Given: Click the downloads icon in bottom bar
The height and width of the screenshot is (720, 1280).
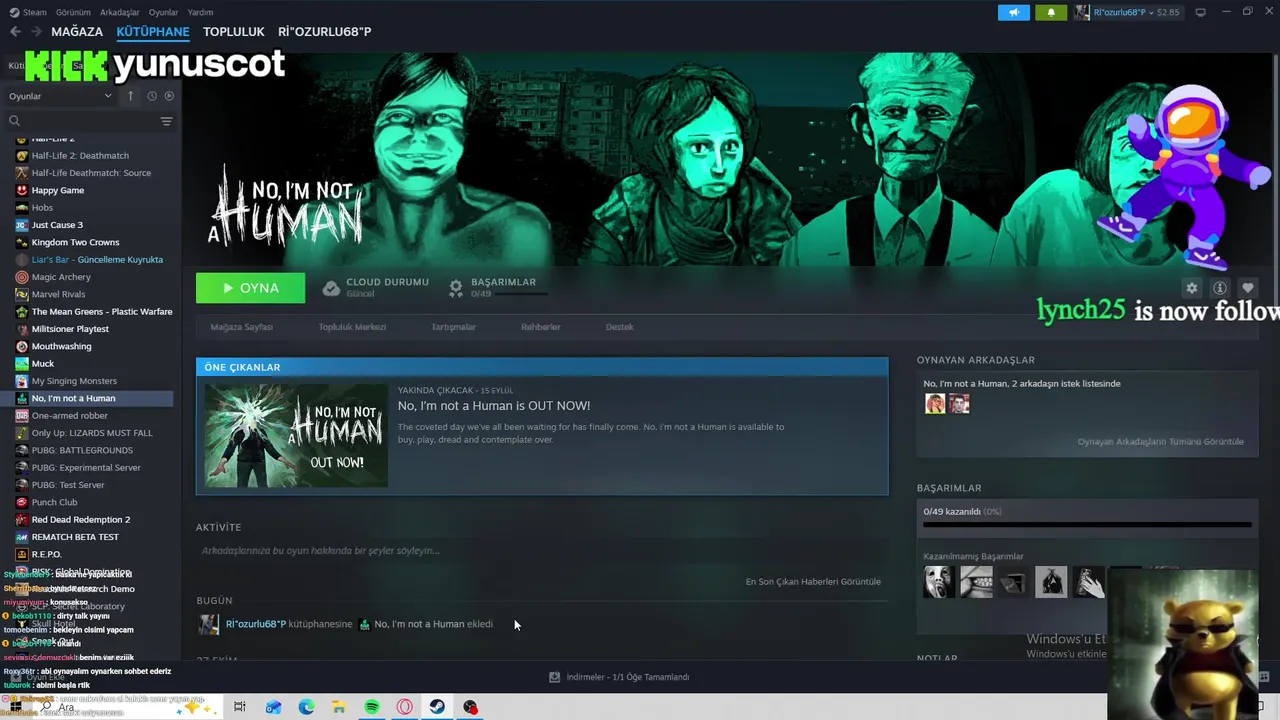Looking at the screenshot, I should [x=554, y=677].
